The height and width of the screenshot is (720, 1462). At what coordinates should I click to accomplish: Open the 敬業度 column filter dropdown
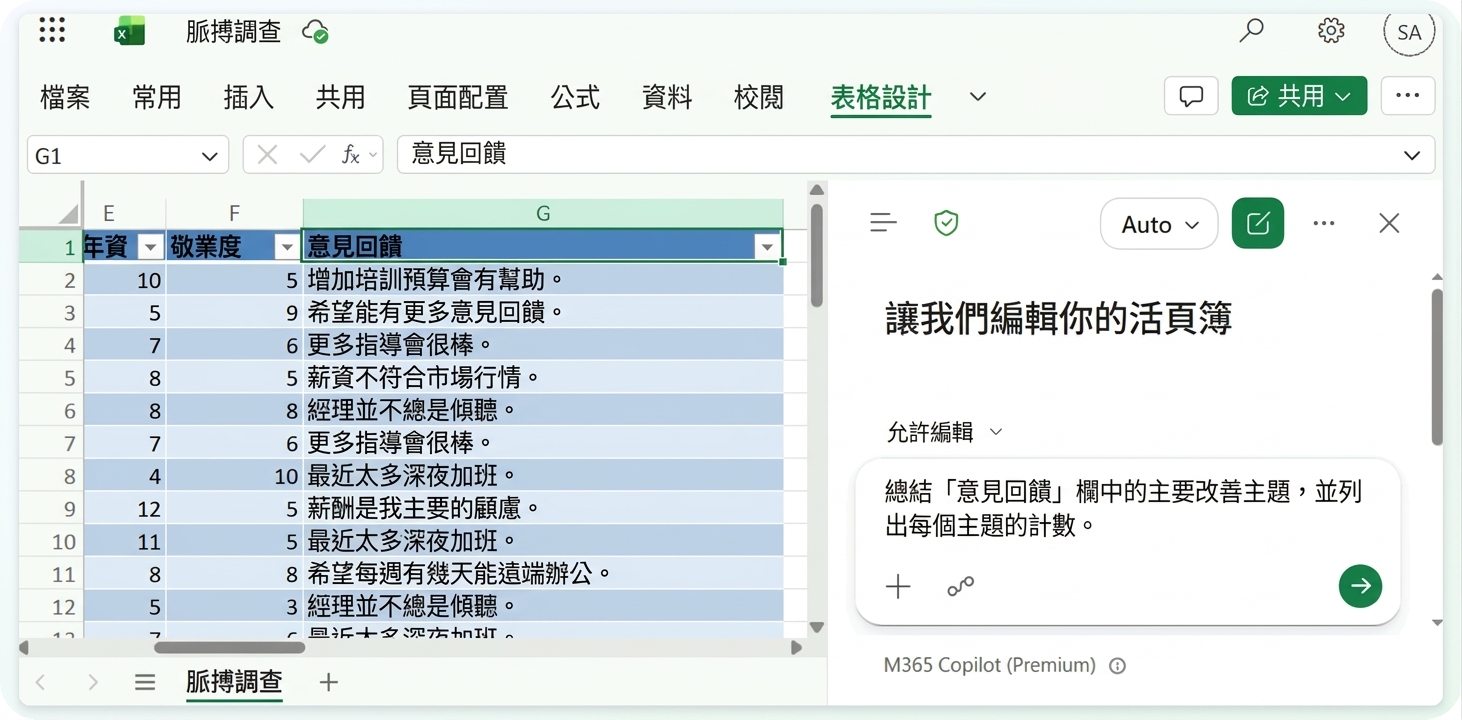pos(287,247)
